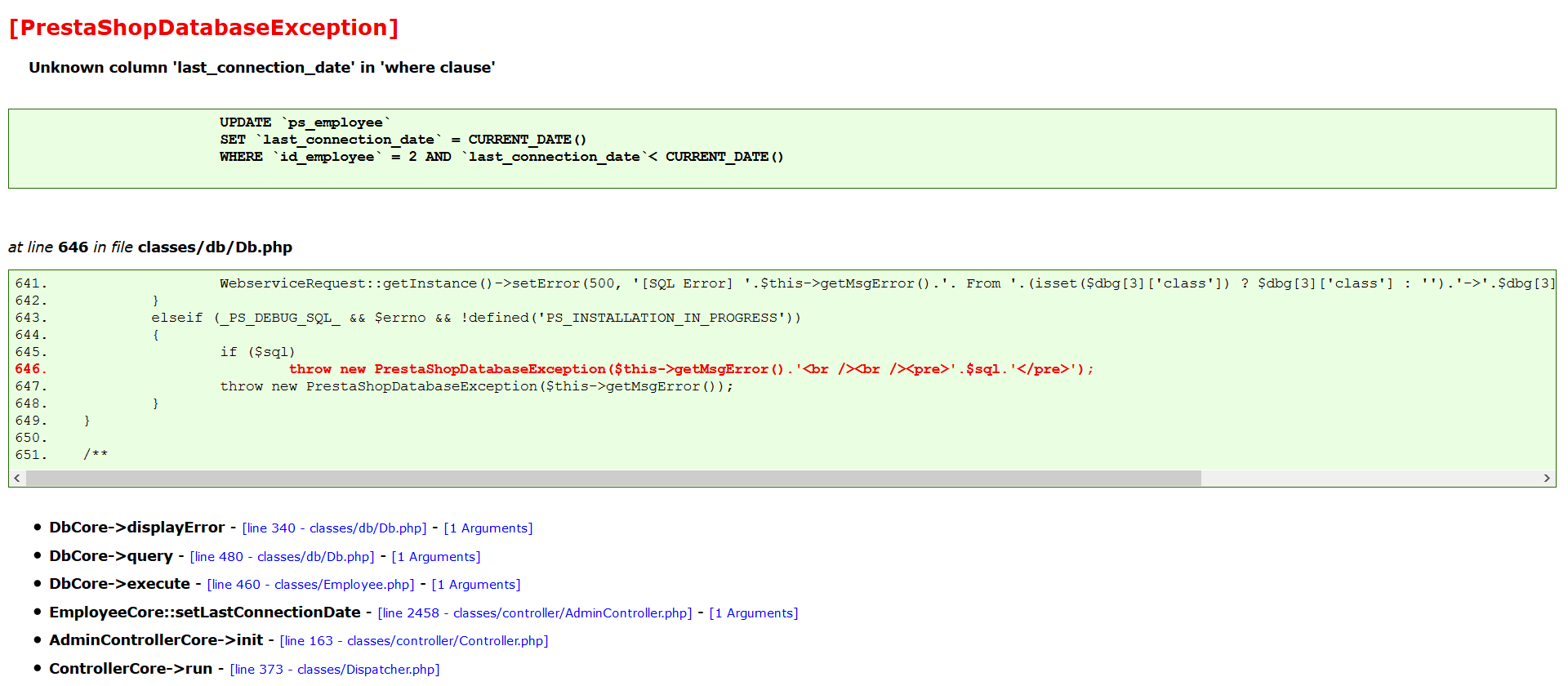The width and height of the screenshot is (1568, 686).
Task: Click the PrestaShopDatabaseException heading
Action: pos(203,28)
